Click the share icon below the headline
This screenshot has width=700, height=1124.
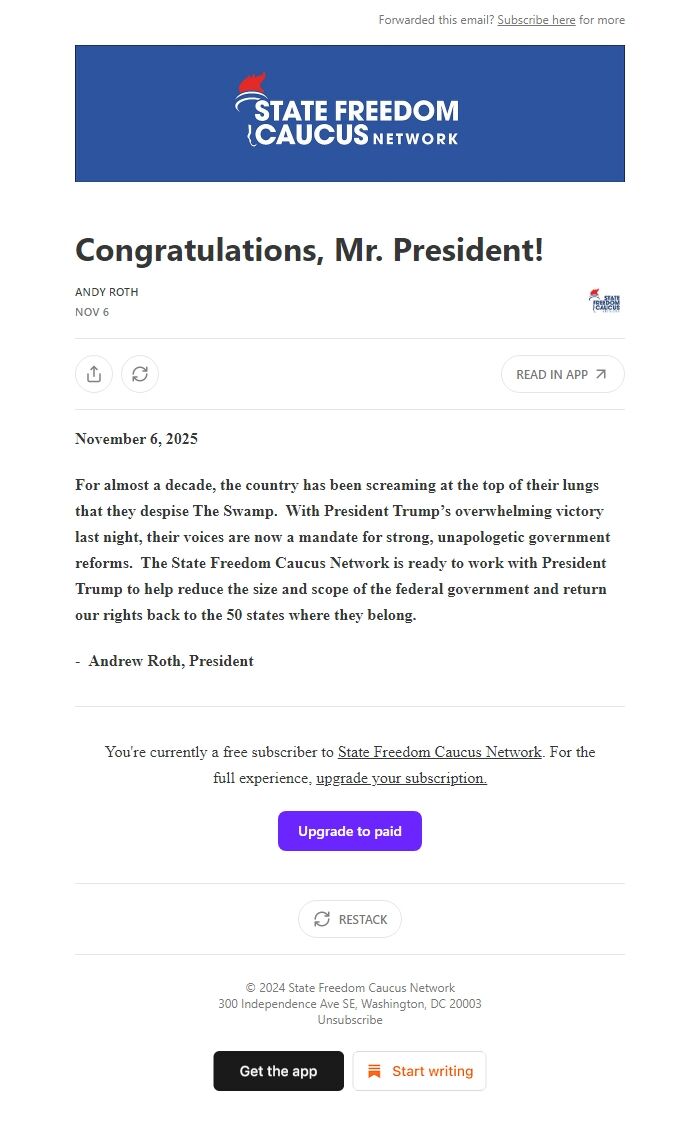94,373
